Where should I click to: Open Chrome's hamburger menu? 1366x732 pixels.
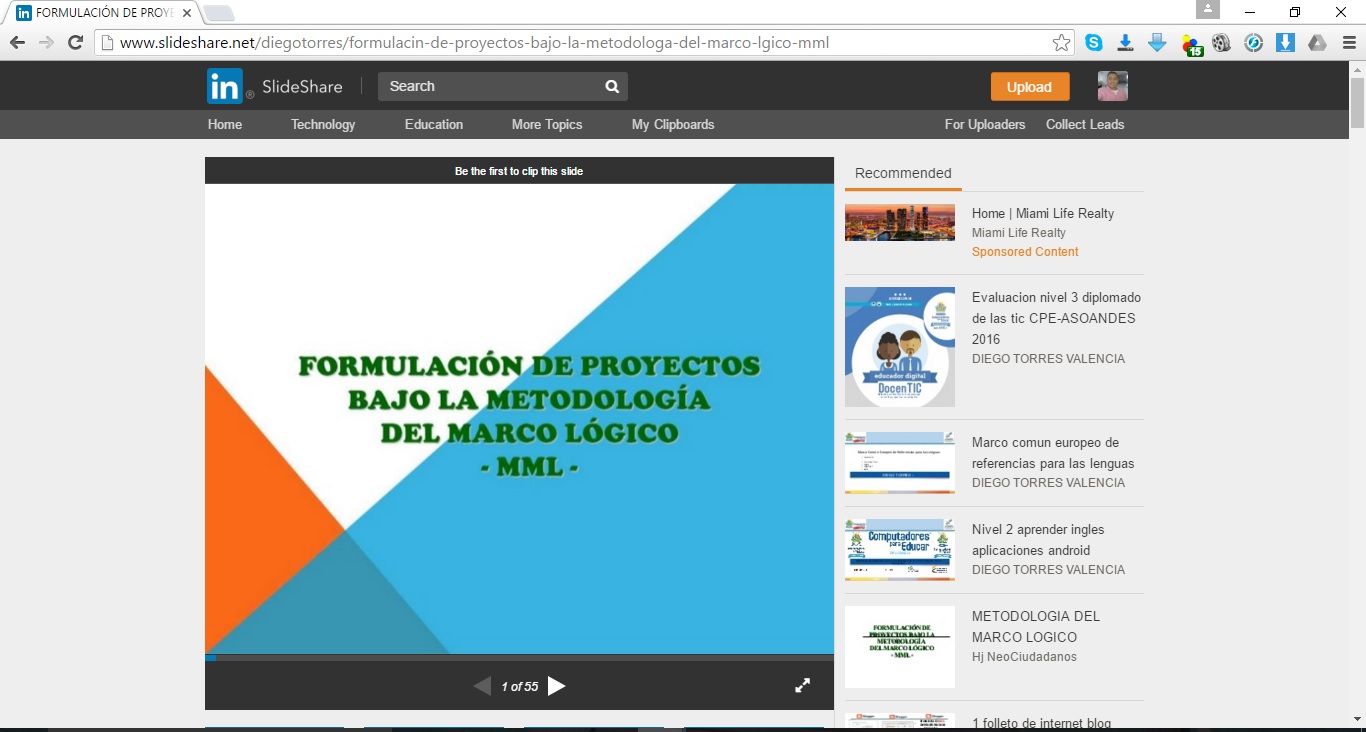[x=1350, y=43]
